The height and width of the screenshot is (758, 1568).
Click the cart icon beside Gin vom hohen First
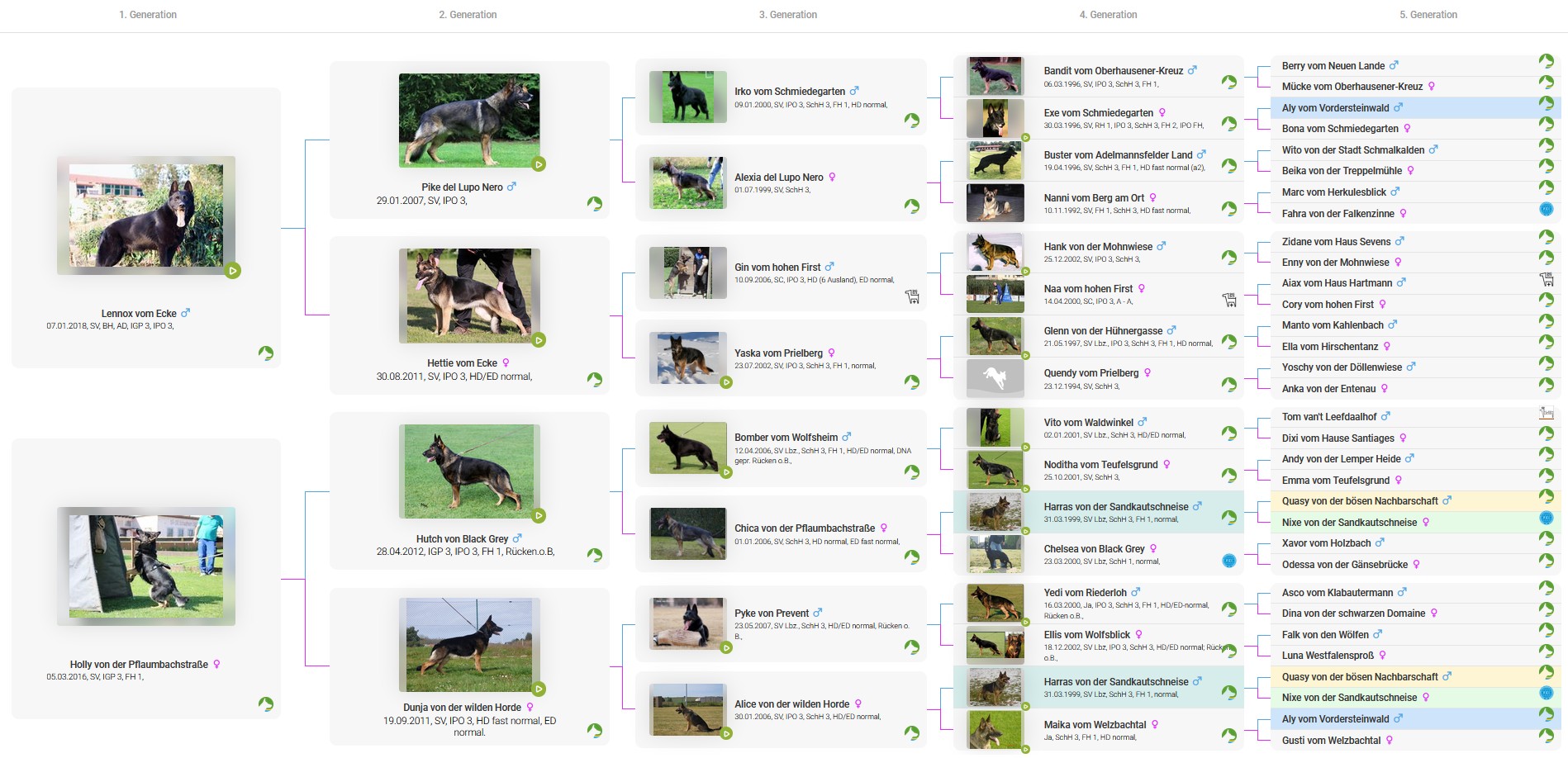912,296
